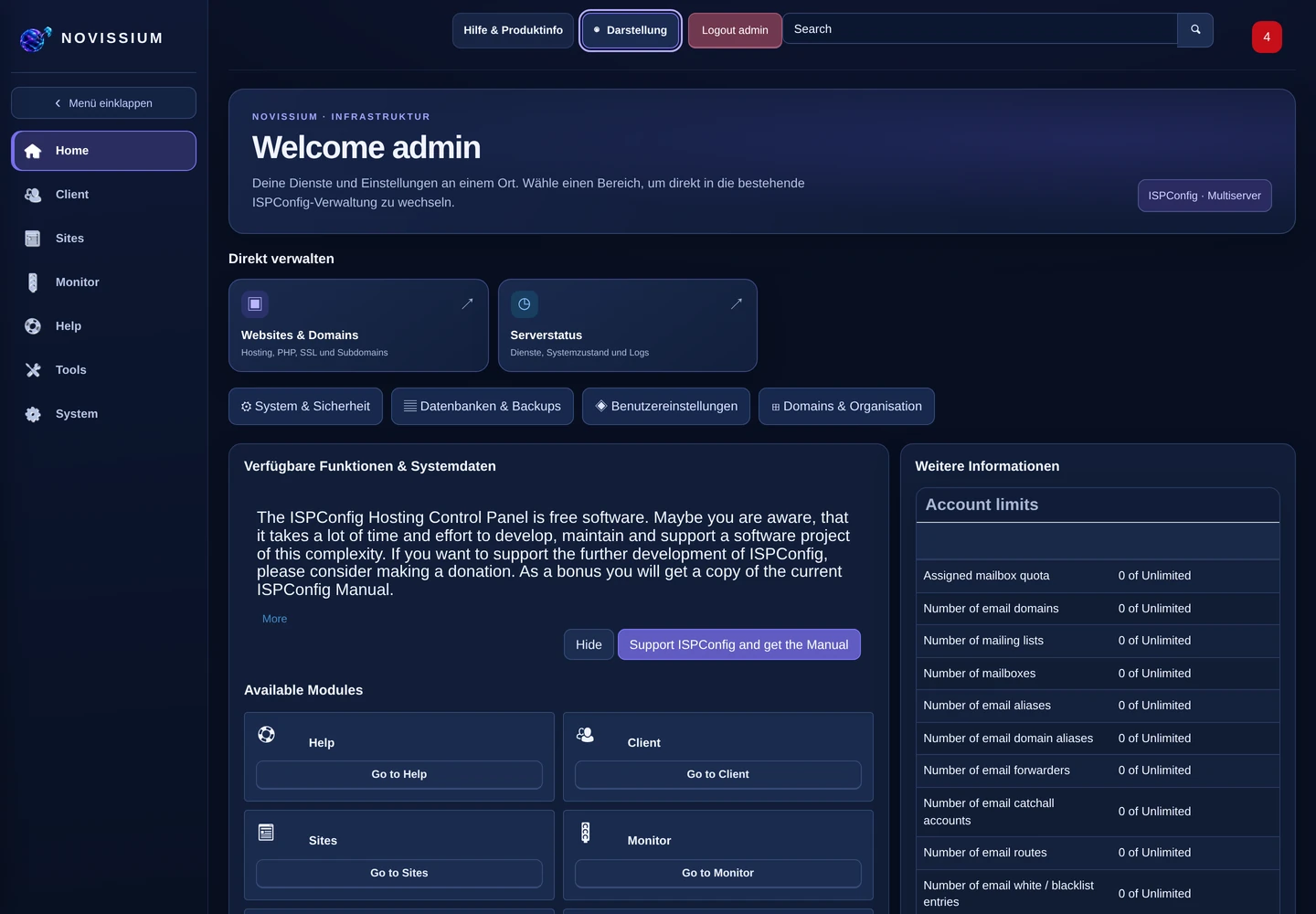Screen dimensions: 1316x914
Task: Click the arrow icon on Websites & Domains card
Action: click(x=468, y=303)
